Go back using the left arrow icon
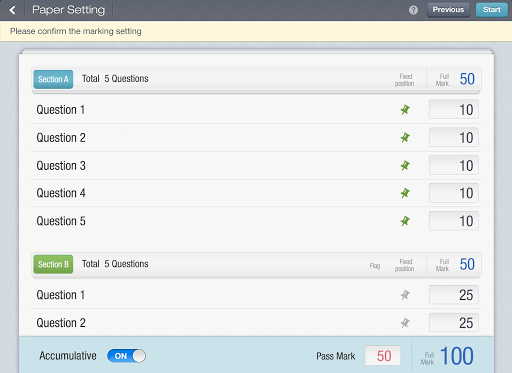512x373 pixels. (x=12, y=10)
